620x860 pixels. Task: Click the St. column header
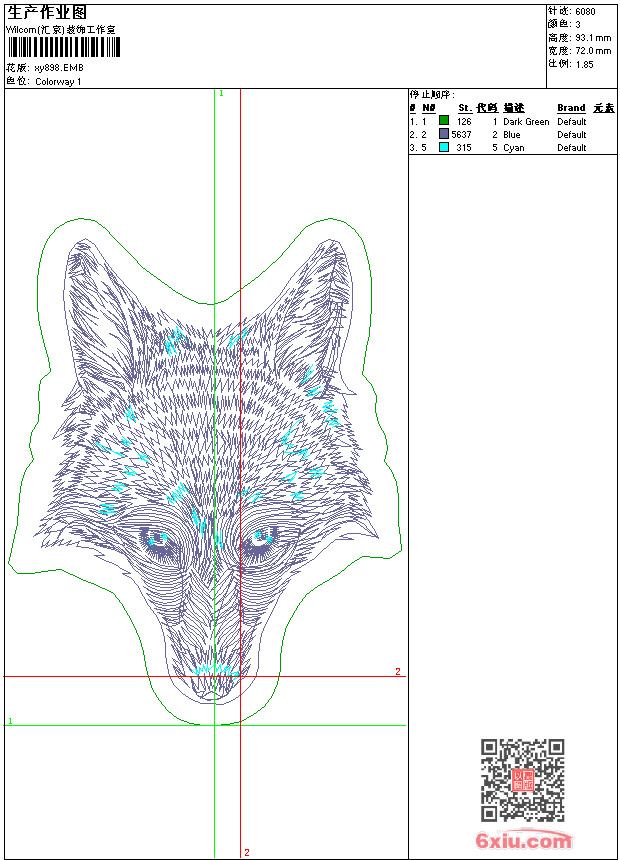tap(464, 108)
